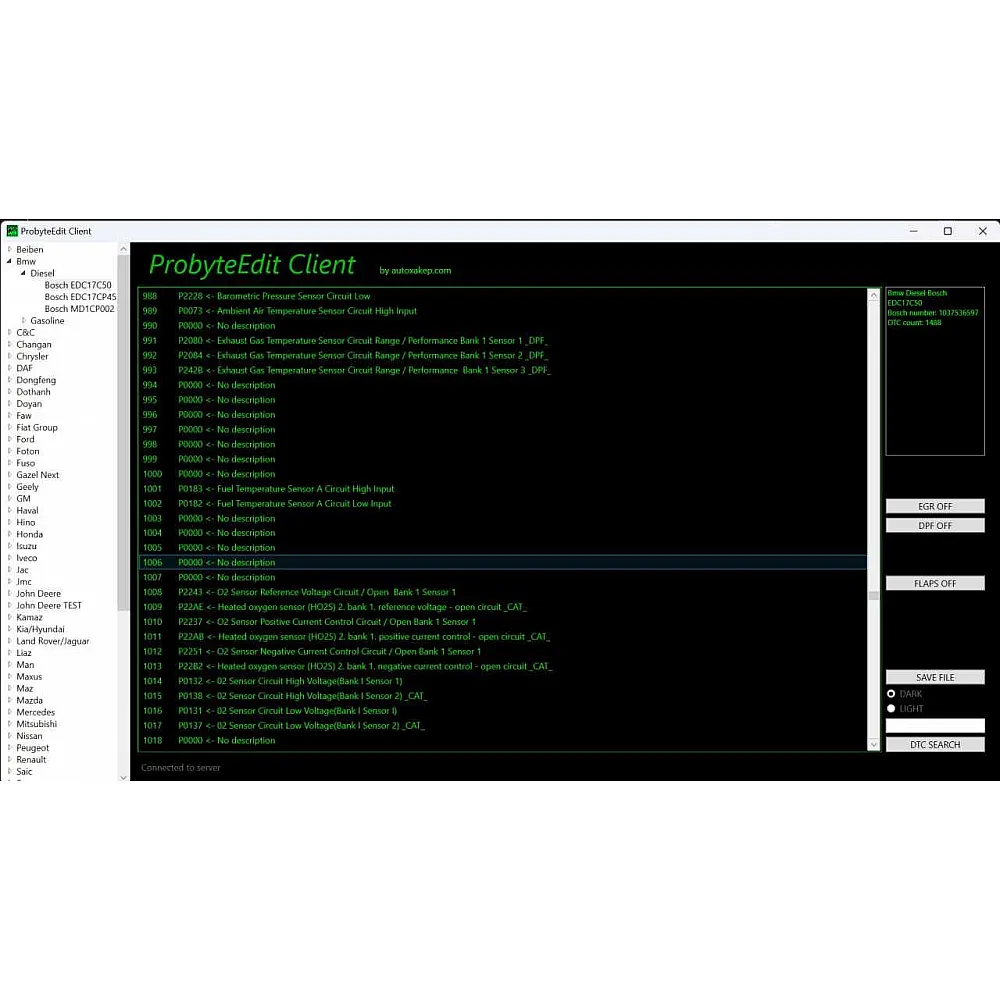Click the DTC list scrollbar down arrow
This screenshot has height=1000, width=1000.
[874, 745]
